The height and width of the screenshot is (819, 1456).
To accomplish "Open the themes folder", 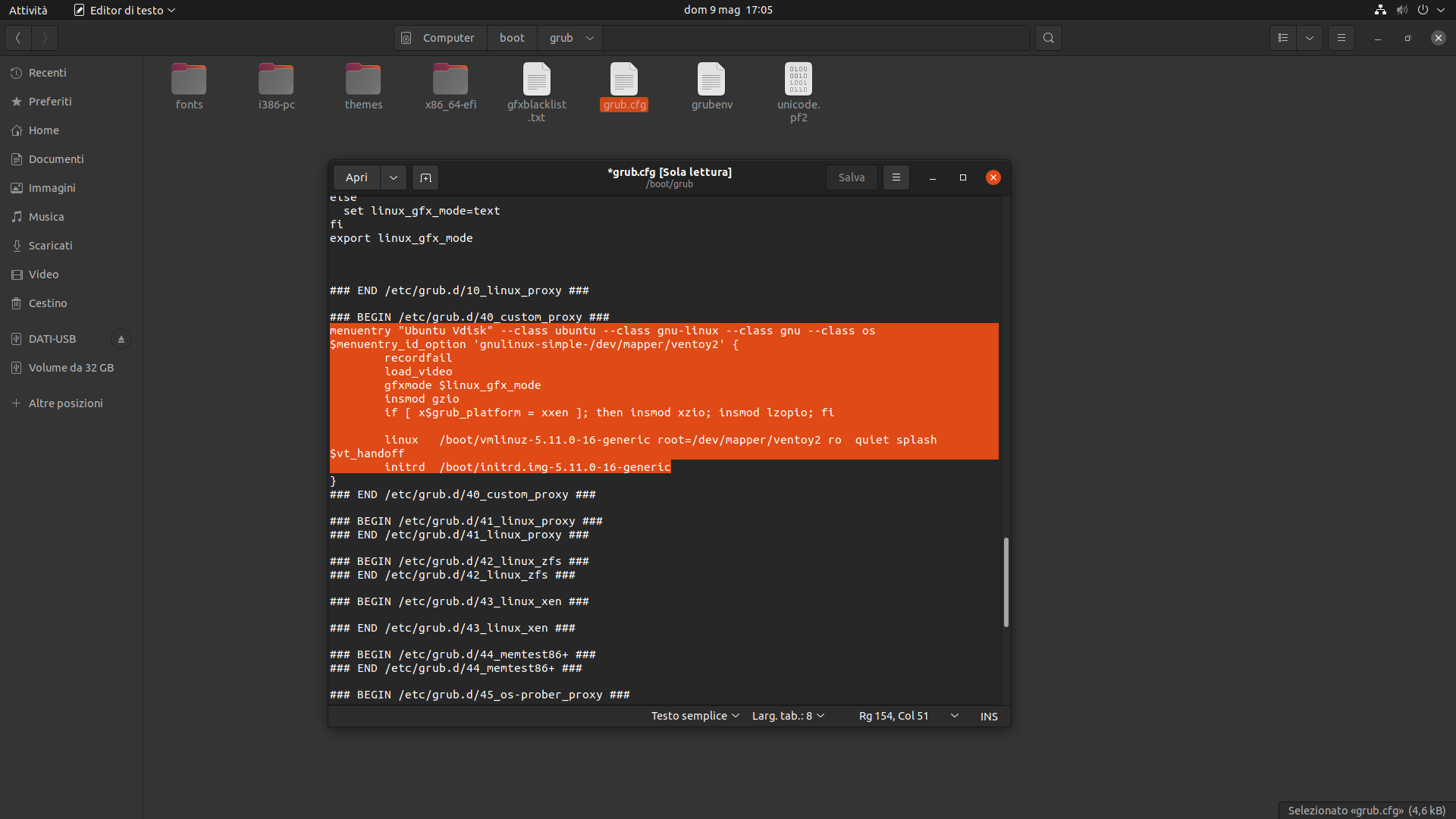I will pyautogui.click(x=363, y=86).
